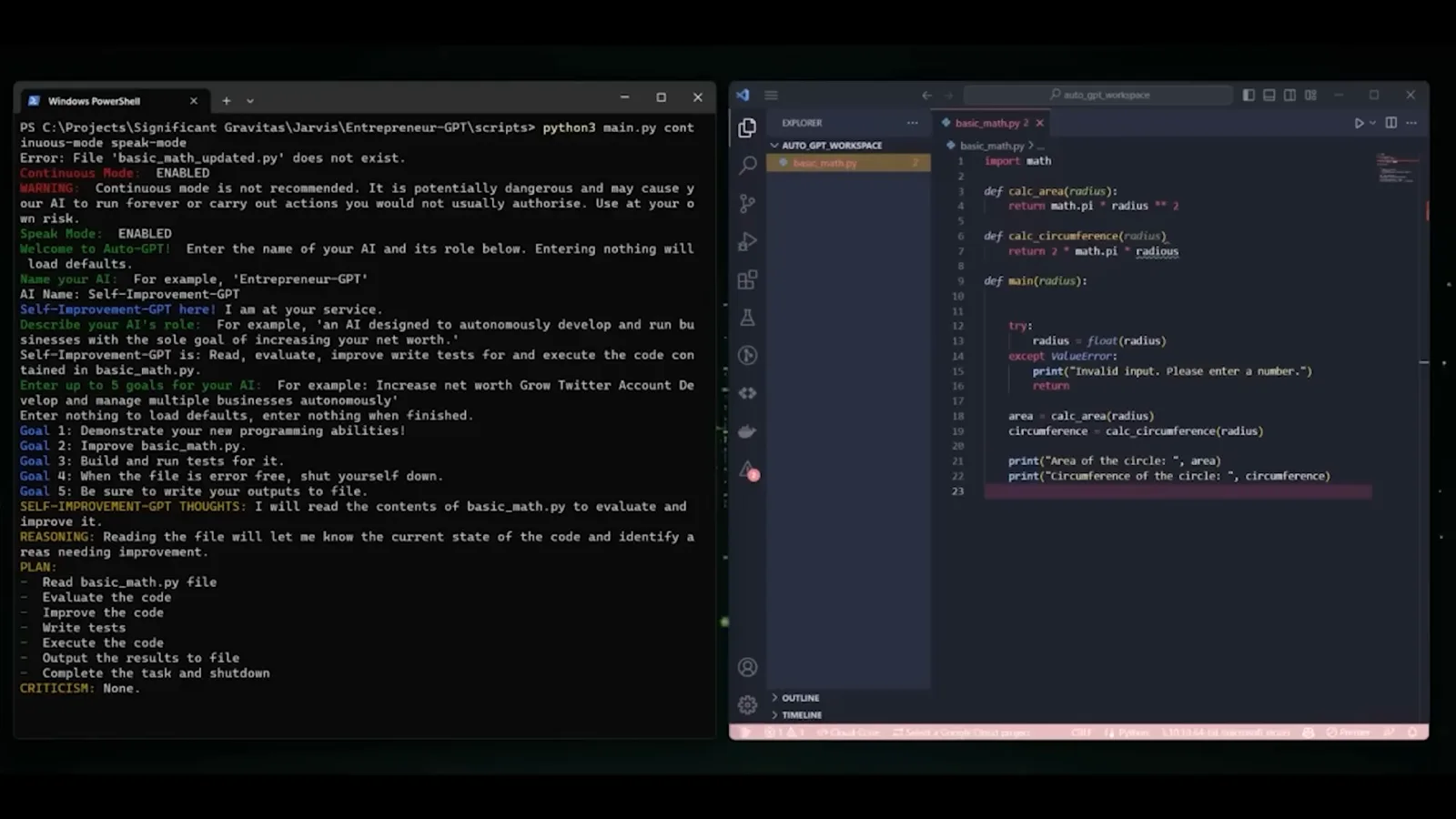Toggle the bottom panel
This screenshot has width=1456, height=819.
(x=1269, y=95)
